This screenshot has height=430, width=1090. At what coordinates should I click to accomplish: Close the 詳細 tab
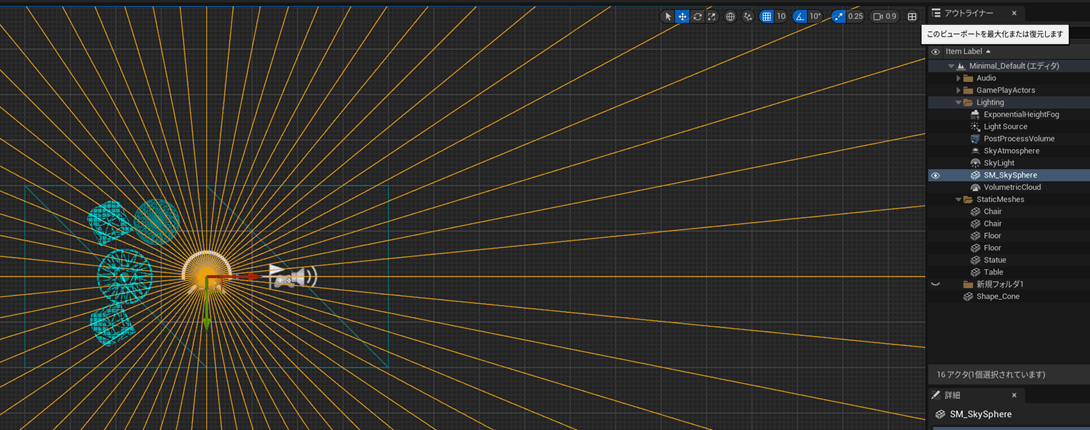[x=1014, y=395]
